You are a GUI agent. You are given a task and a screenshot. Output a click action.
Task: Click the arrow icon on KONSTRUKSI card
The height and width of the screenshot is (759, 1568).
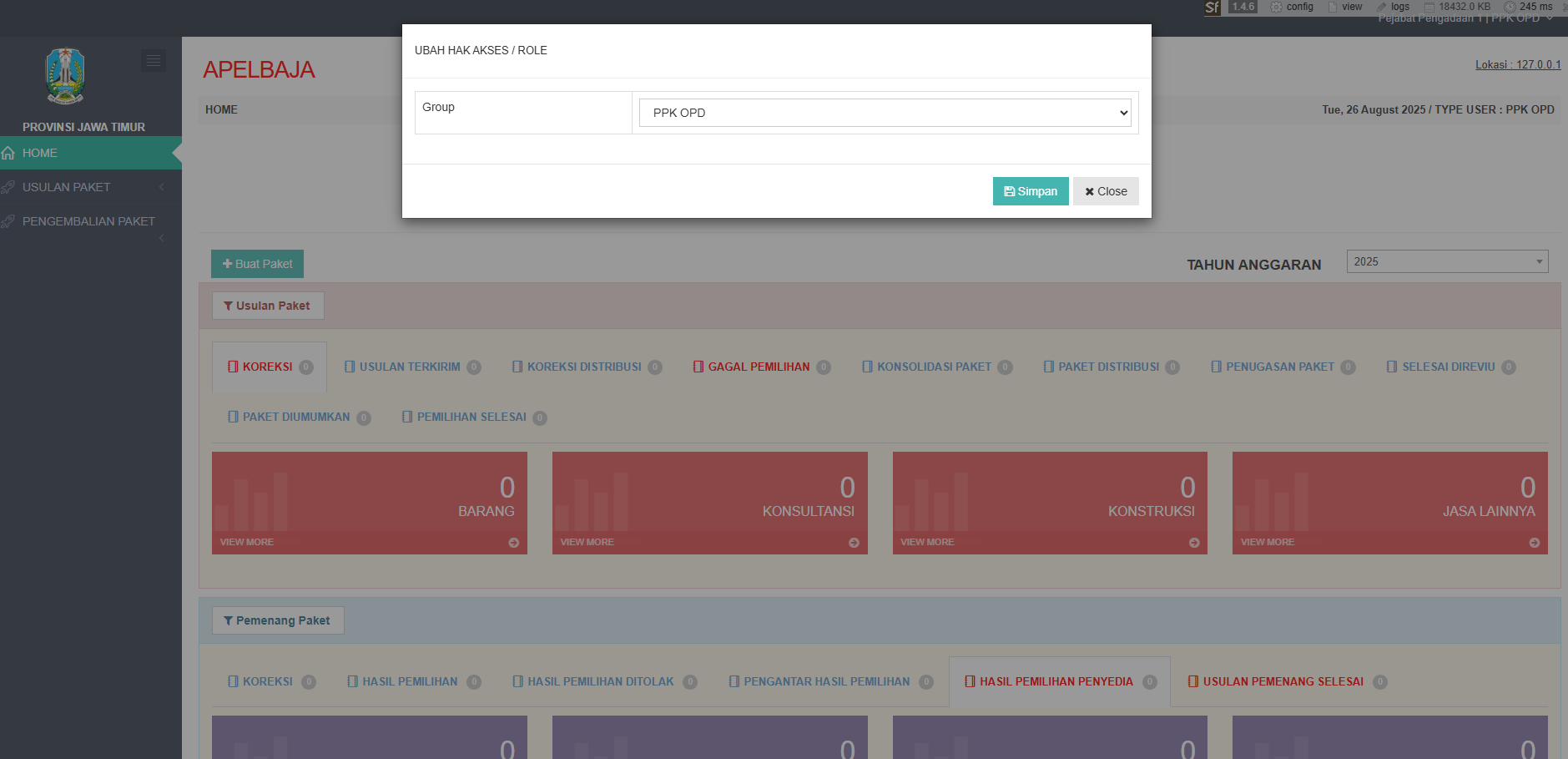click(1194, 543)
